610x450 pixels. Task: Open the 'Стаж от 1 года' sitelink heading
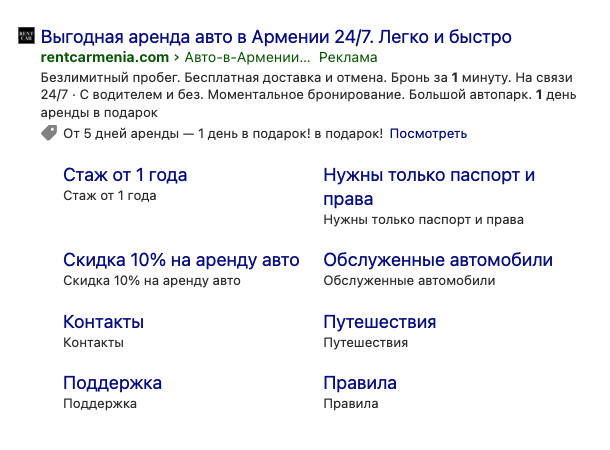point(125,175)
